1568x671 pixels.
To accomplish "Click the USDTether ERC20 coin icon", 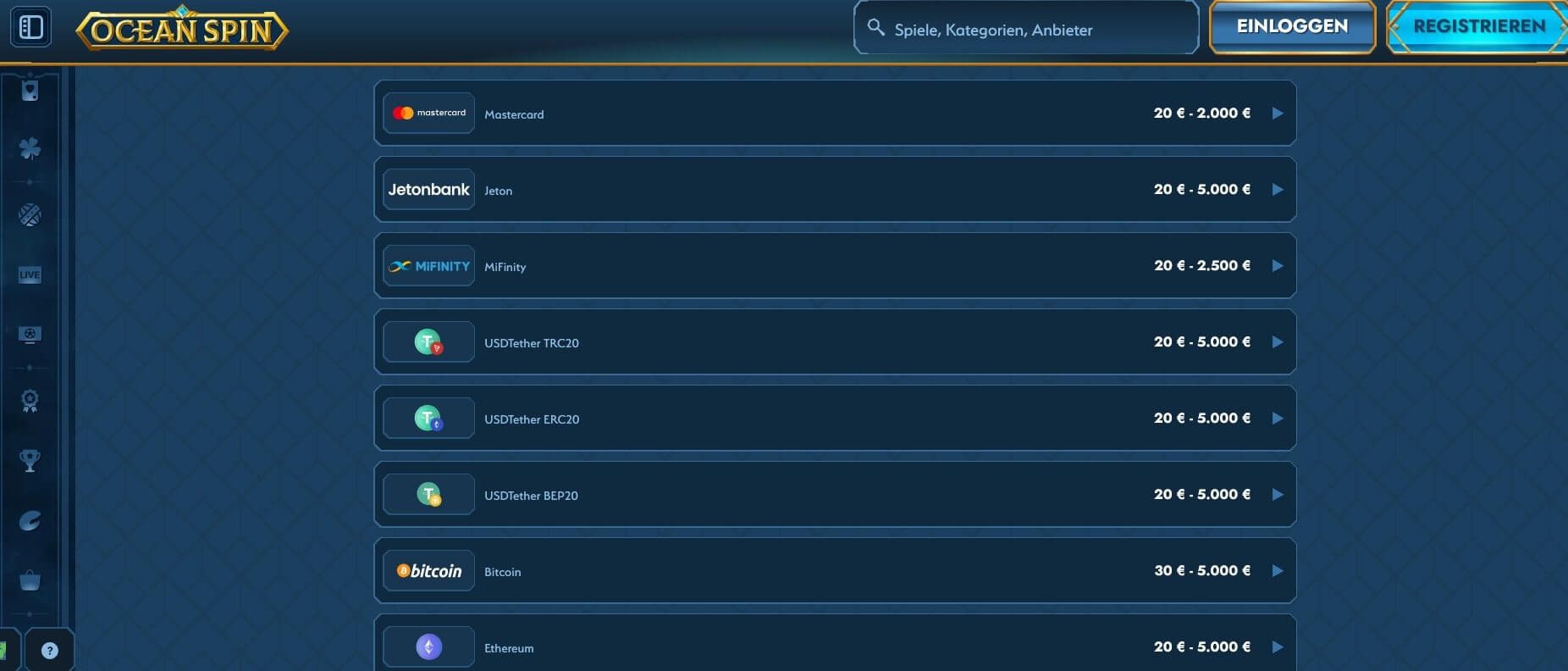I will (x=428, y=418).
